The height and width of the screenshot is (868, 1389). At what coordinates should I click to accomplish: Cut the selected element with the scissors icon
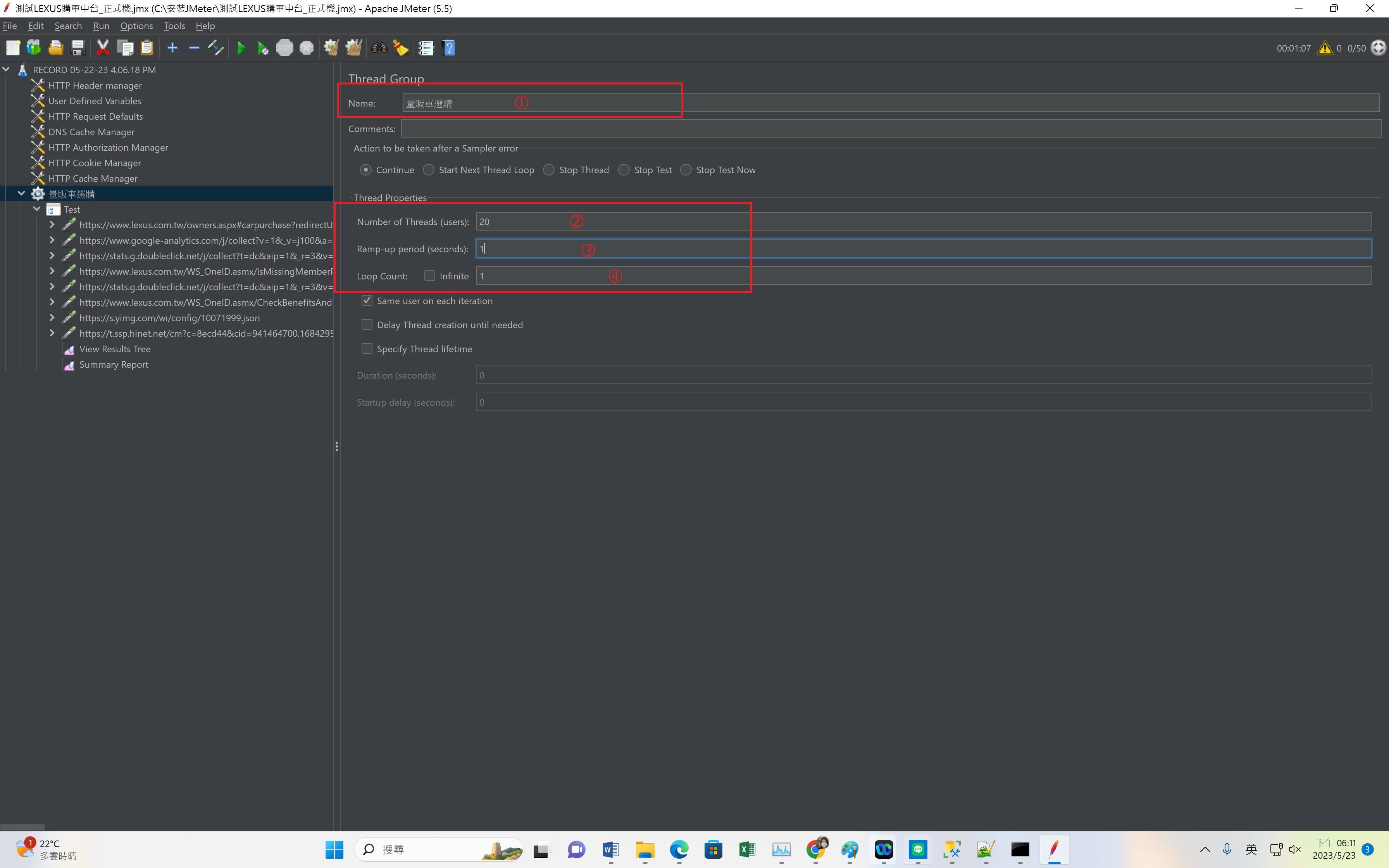[x=103, y=48]
